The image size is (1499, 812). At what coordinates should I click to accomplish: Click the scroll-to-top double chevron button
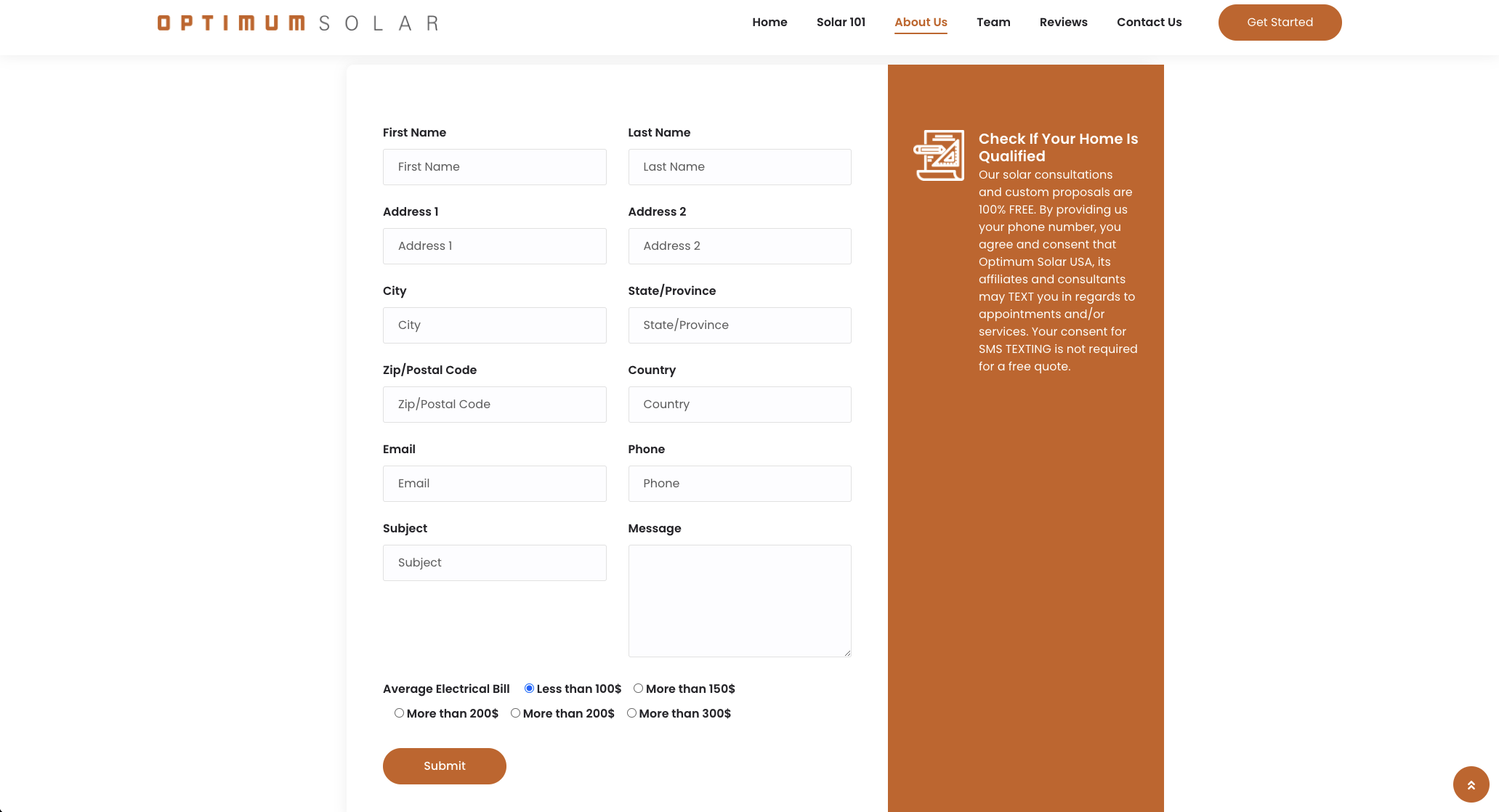click(x=1471, y=784)
